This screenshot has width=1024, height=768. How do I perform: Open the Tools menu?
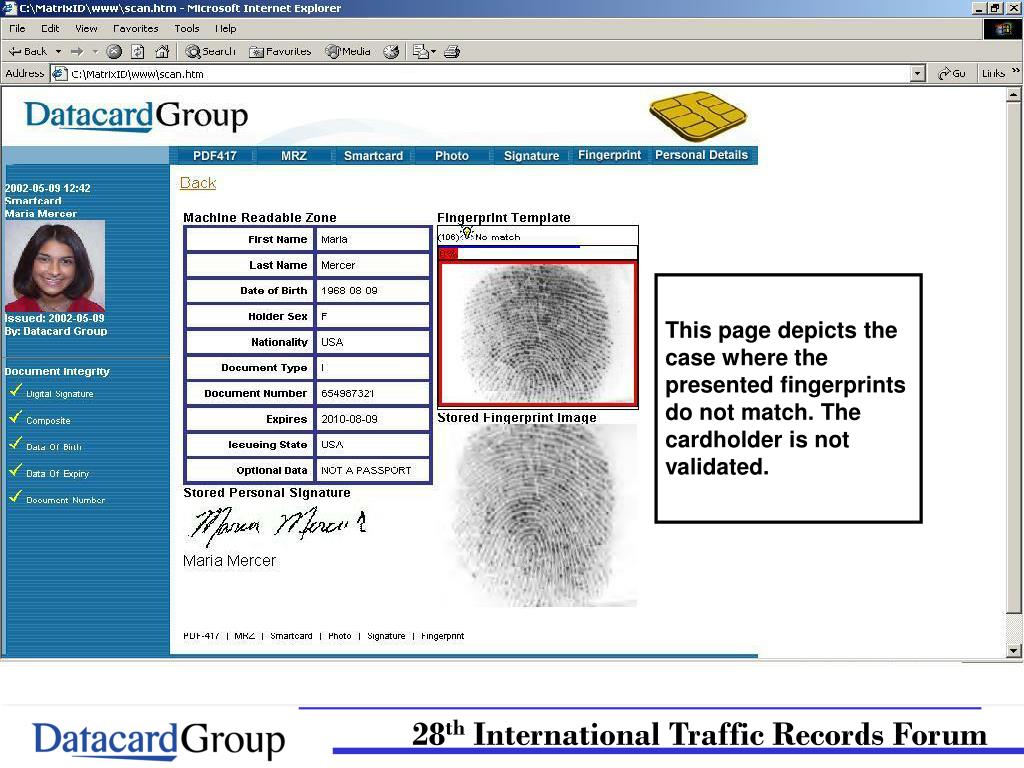(x=187, y=29)
